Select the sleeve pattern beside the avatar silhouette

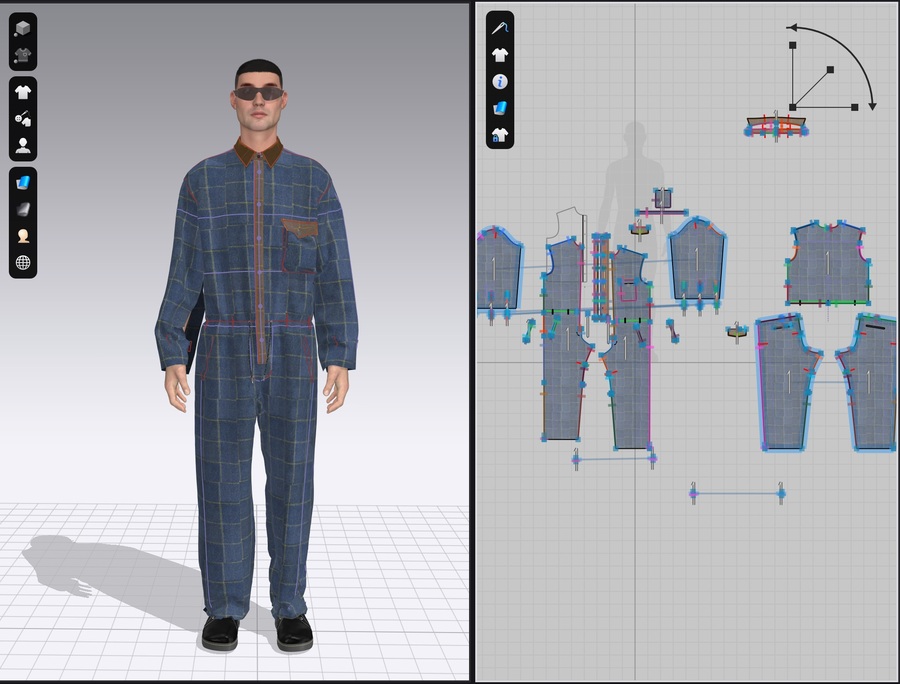pos(697,259)
